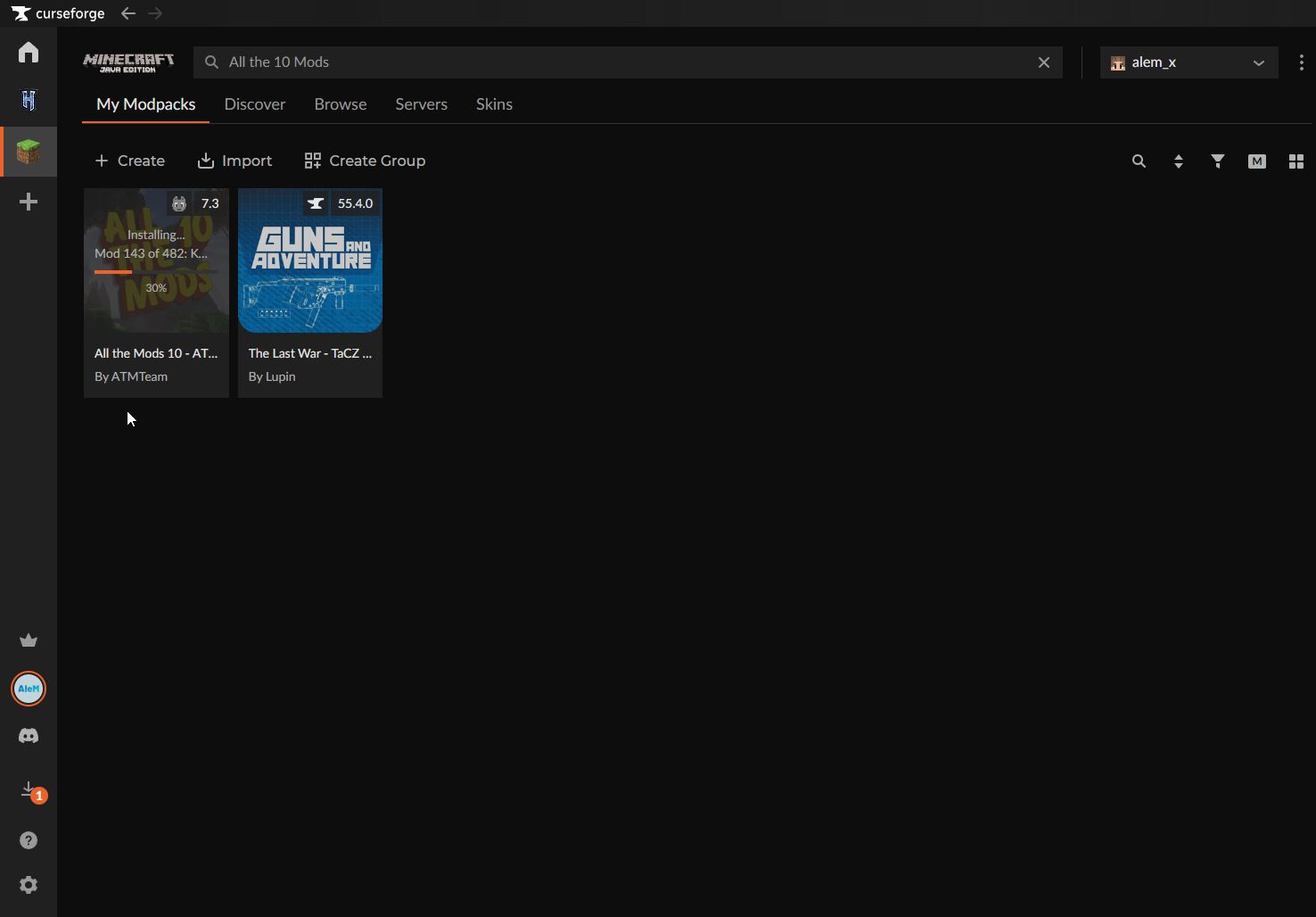
Task: Click the mod loader icon beside version 7.3
Action: click(179, 203)
